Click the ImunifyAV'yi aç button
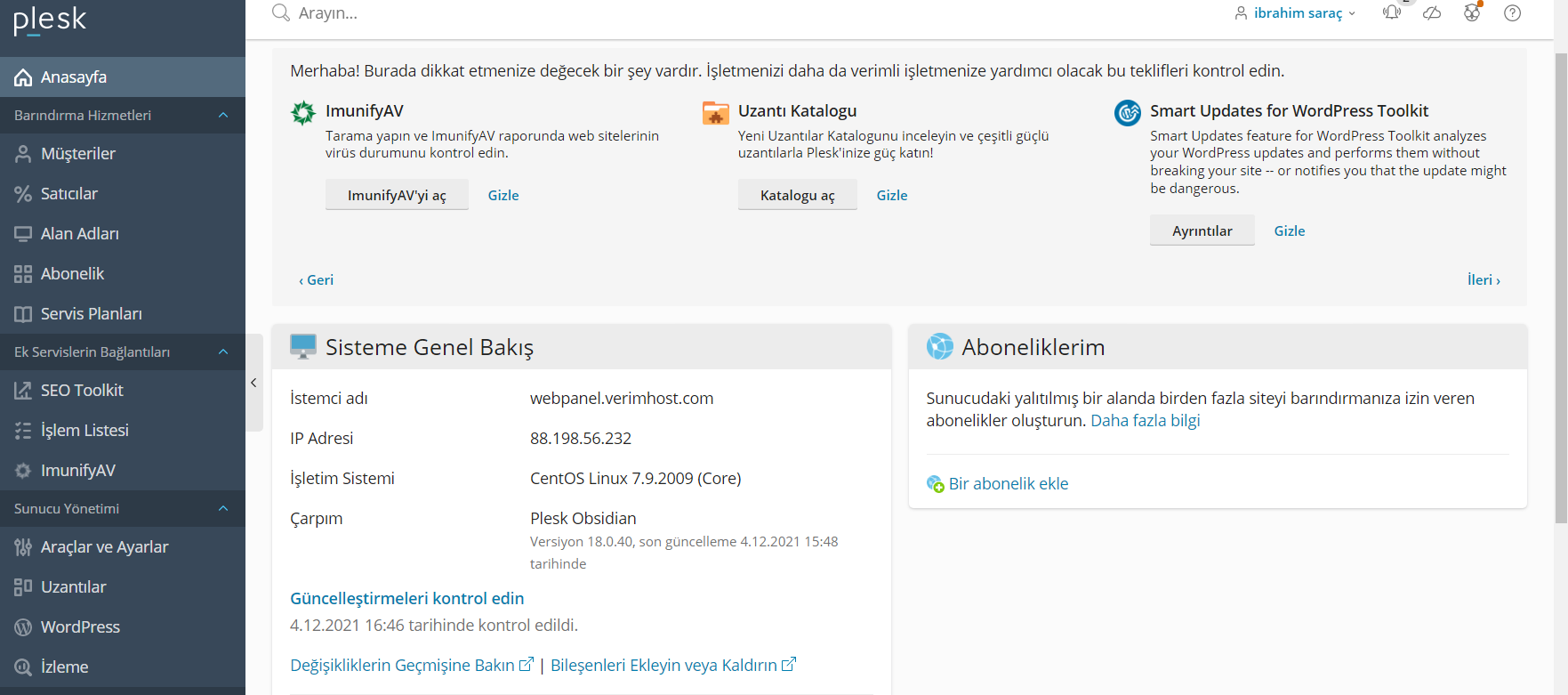This screenshot has width=1568, height=695. [397, 195]
